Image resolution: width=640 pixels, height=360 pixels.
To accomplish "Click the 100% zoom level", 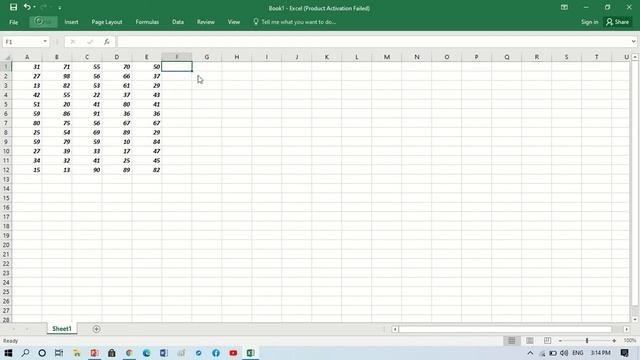I will point(629,340).
